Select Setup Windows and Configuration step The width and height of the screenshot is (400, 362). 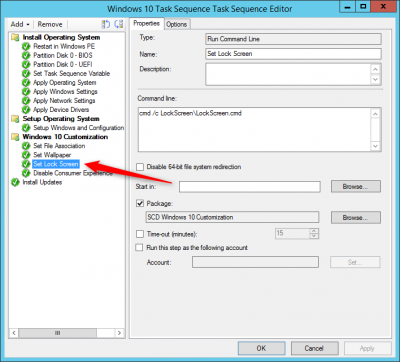point(79,128)
